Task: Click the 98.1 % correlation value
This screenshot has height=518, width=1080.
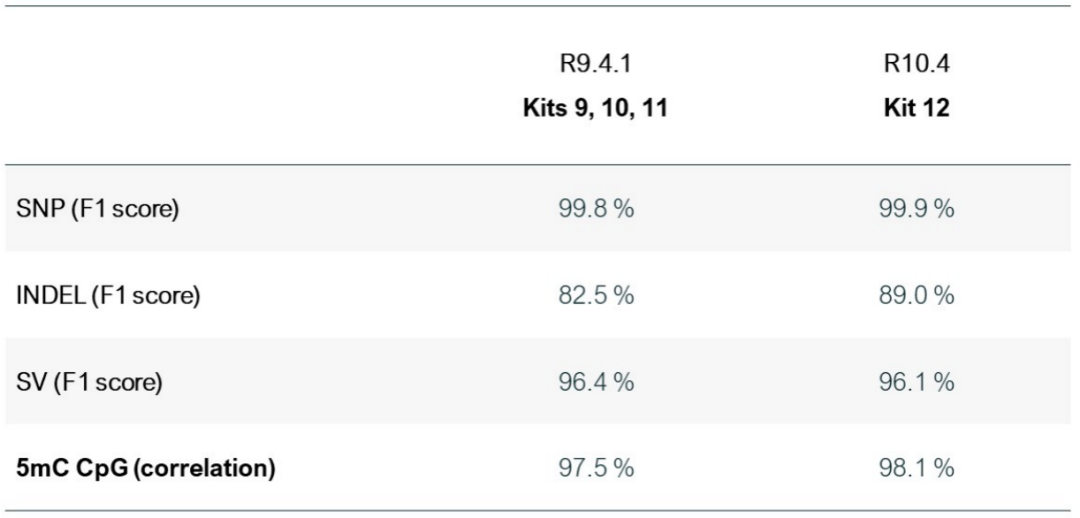Action: click(x=917, y=468)
